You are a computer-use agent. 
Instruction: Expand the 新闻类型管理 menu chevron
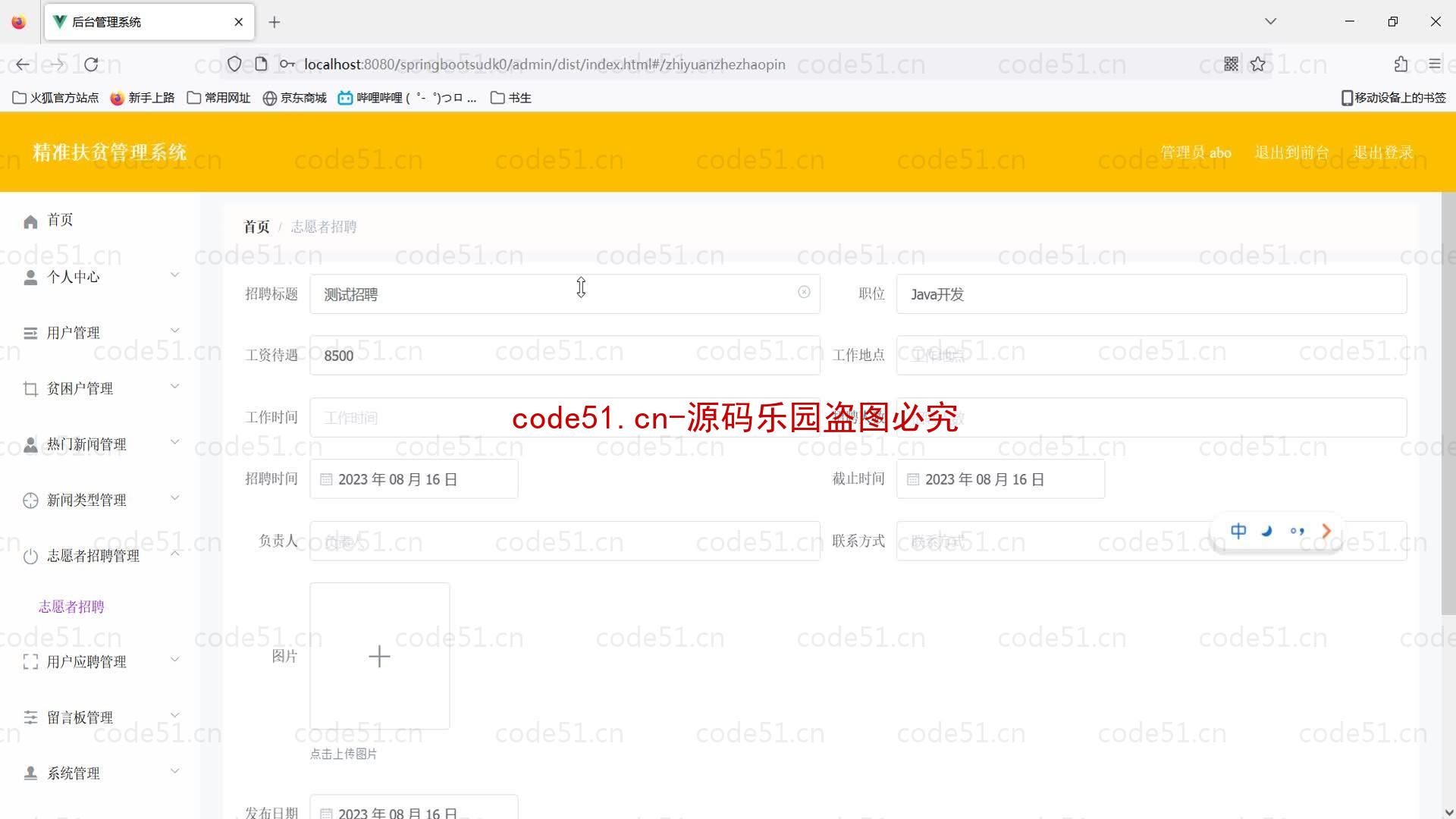pos(174,497)
